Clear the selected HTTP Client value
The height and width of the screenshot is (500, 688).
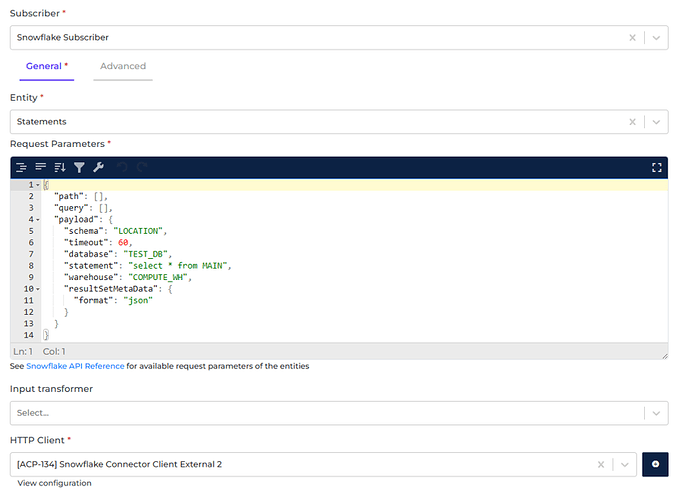[601, 464]
